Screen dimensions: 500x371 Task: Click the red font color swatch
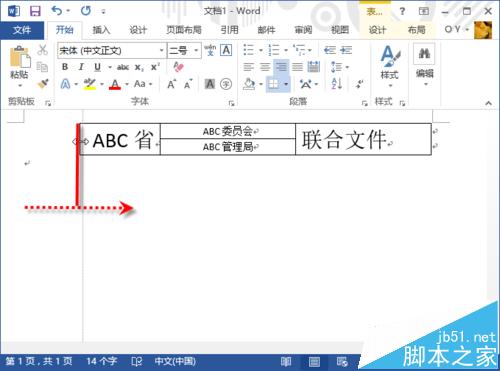click(x=115, y=84)
